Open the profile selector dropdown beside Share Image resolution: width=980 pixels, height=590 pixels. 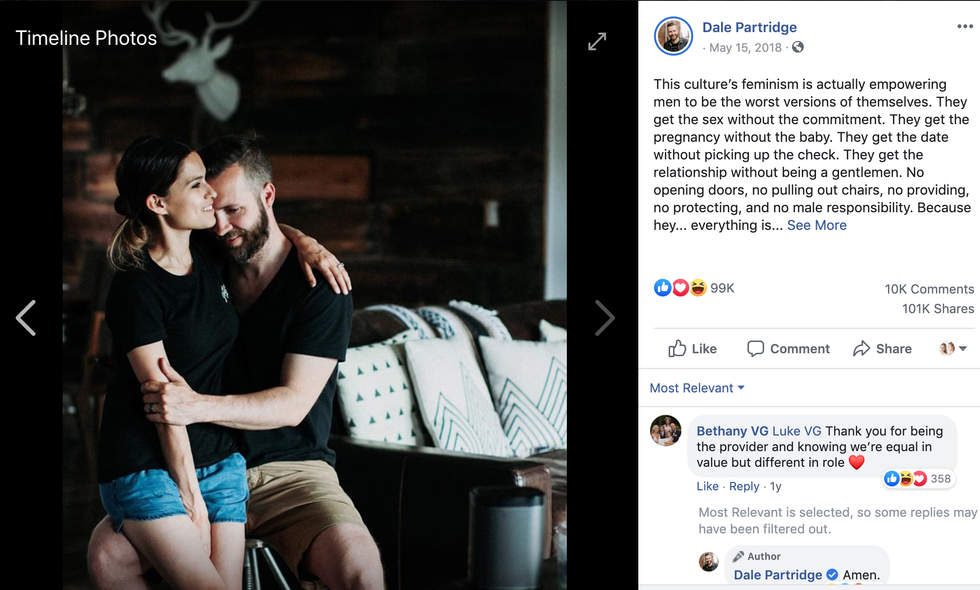point(953,348)
